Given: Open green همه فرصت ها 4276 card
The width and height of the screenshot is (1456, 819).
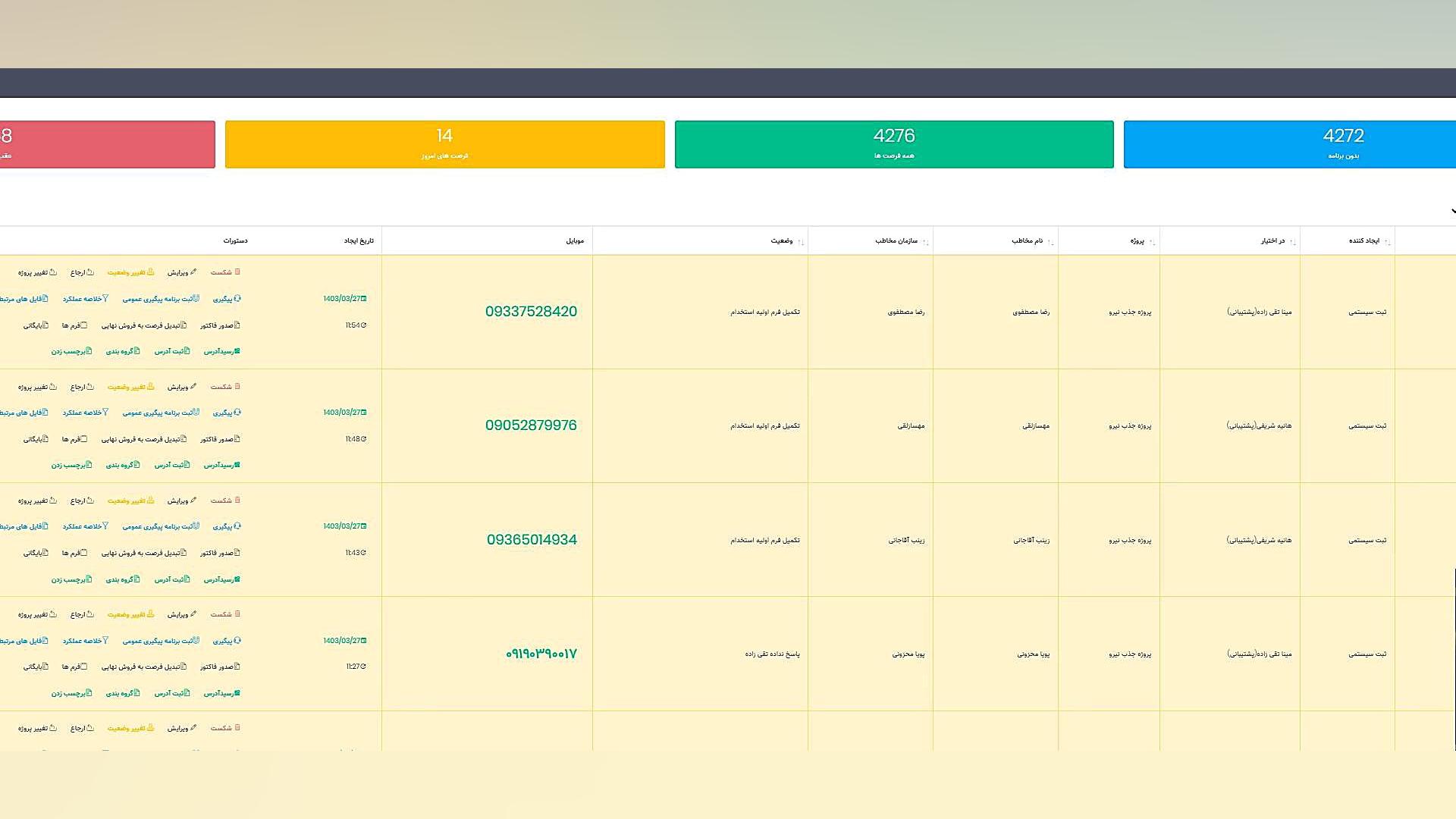Looking at the screenshot, I should pos(893,144).
